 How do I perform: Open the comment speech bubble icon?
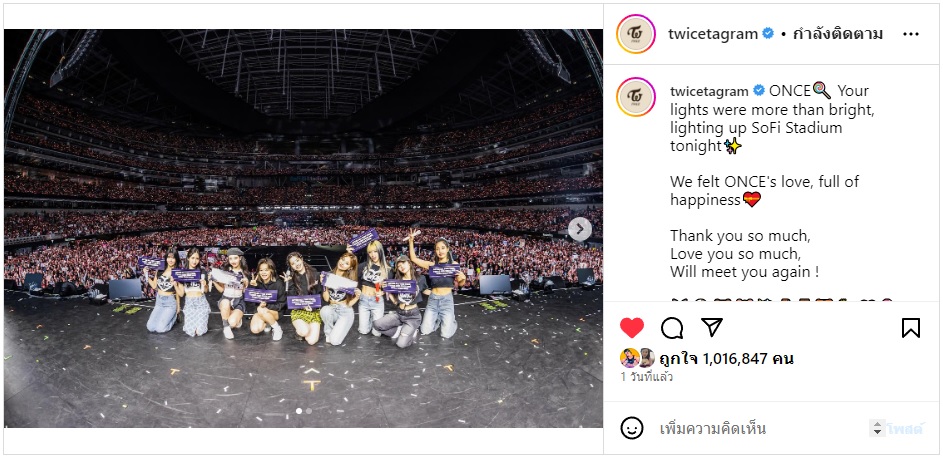[672, 328]
